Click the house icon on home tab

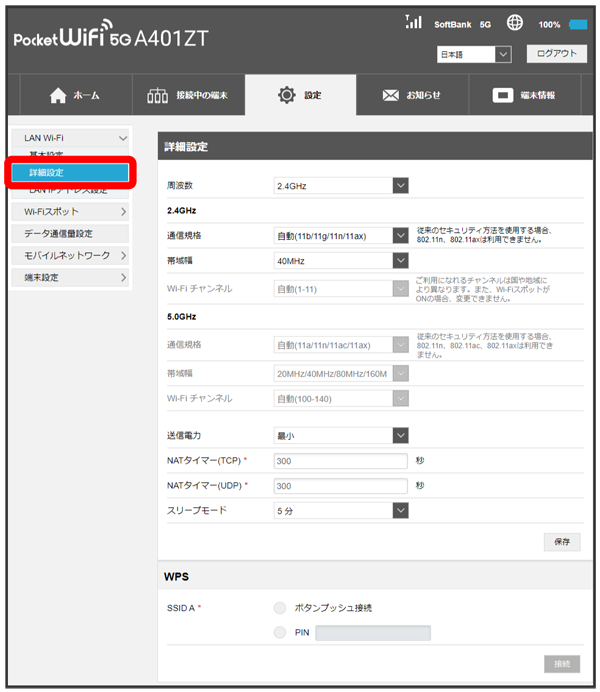58,96
